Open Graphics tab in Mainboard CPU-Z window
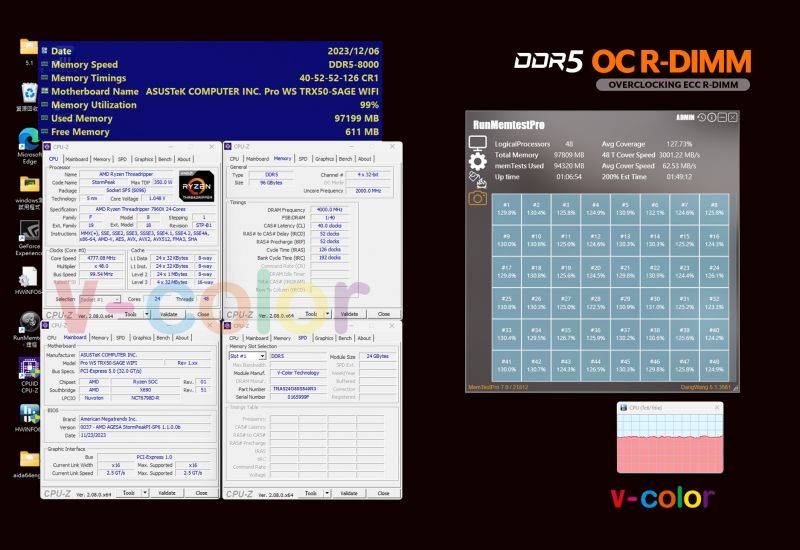 (x=143, y=338)
